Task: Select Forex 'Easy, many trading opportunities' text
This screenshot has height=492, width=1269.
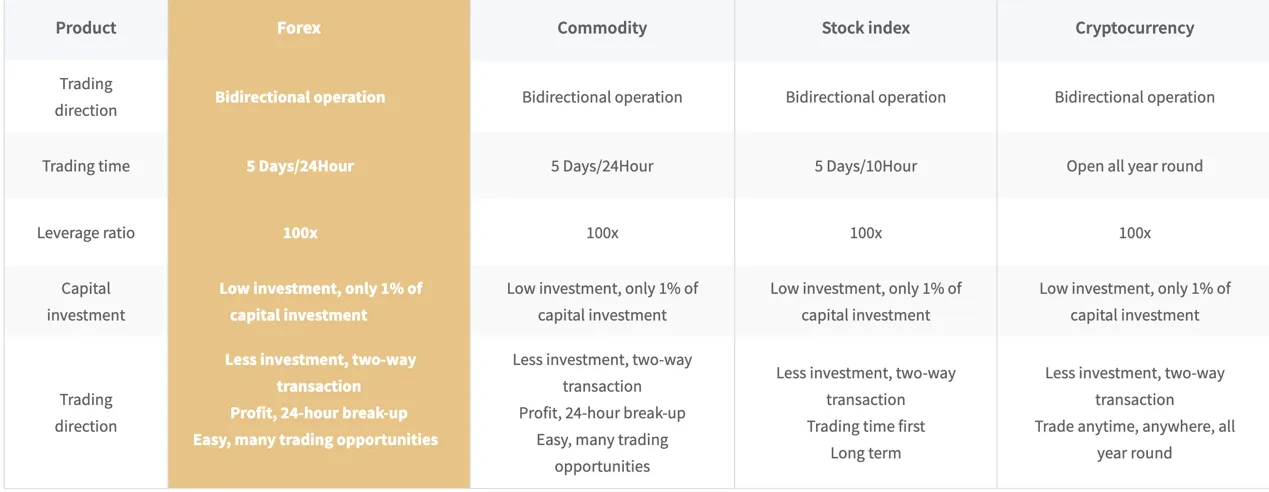Action: (x=316, y=439)
